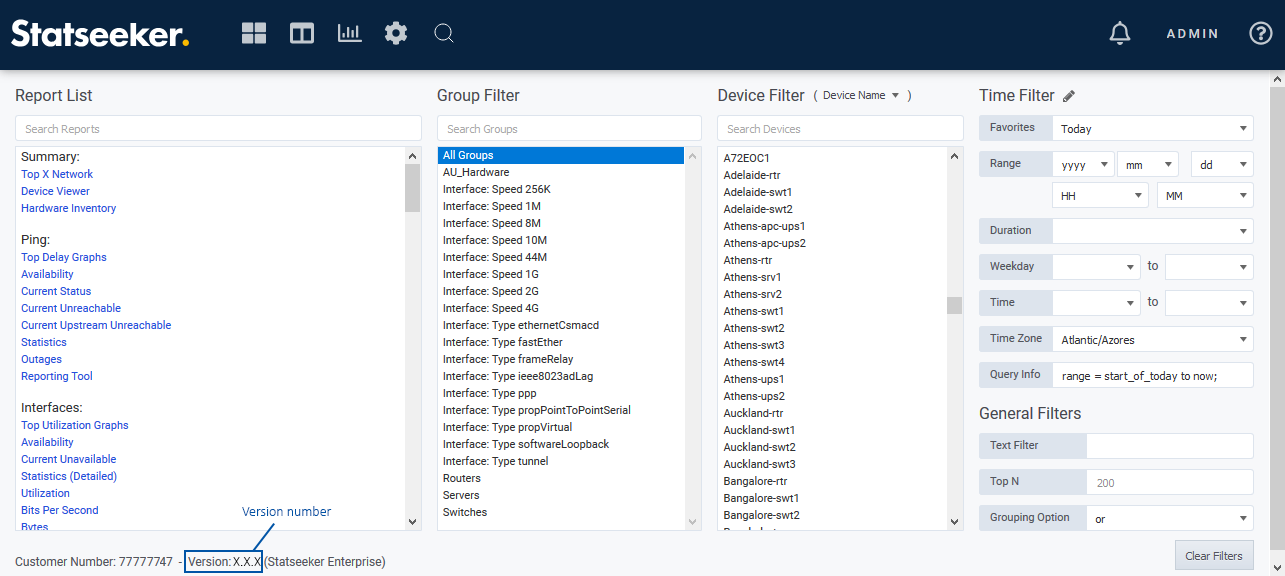Open the Current Unreachable ping report
The width and height of the screenshot is (1285, 576).
coord(71,308)
